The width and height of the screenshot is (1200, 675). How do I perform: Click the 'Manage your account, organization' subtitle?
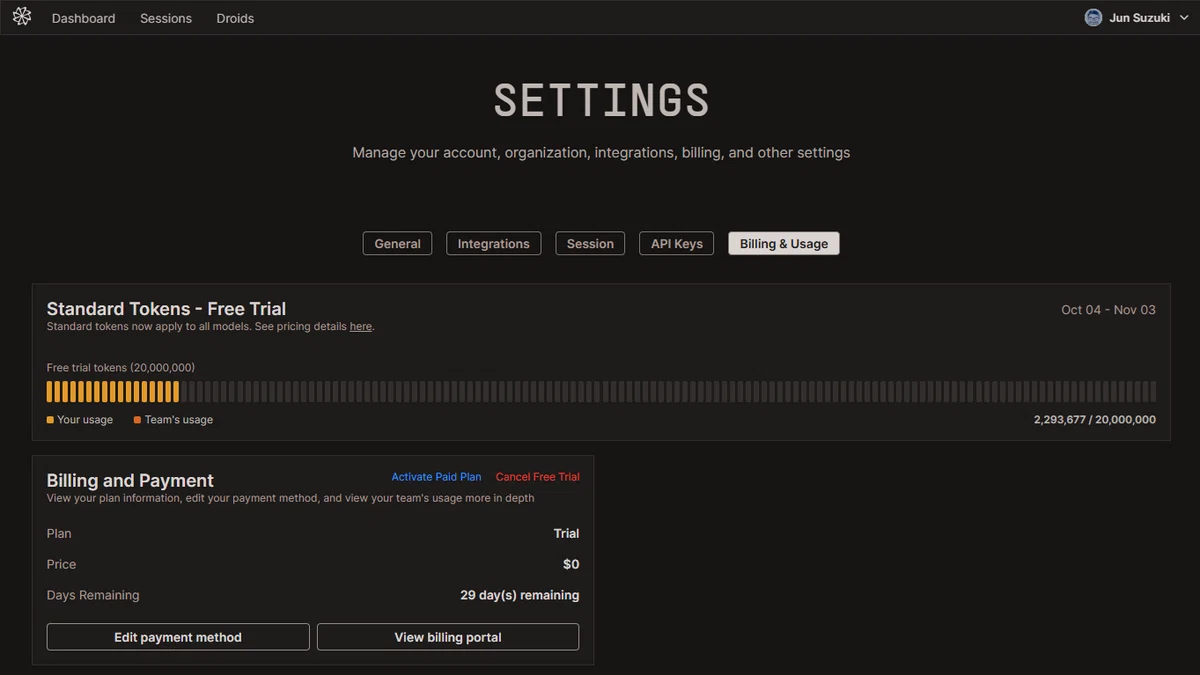[601, 153]
